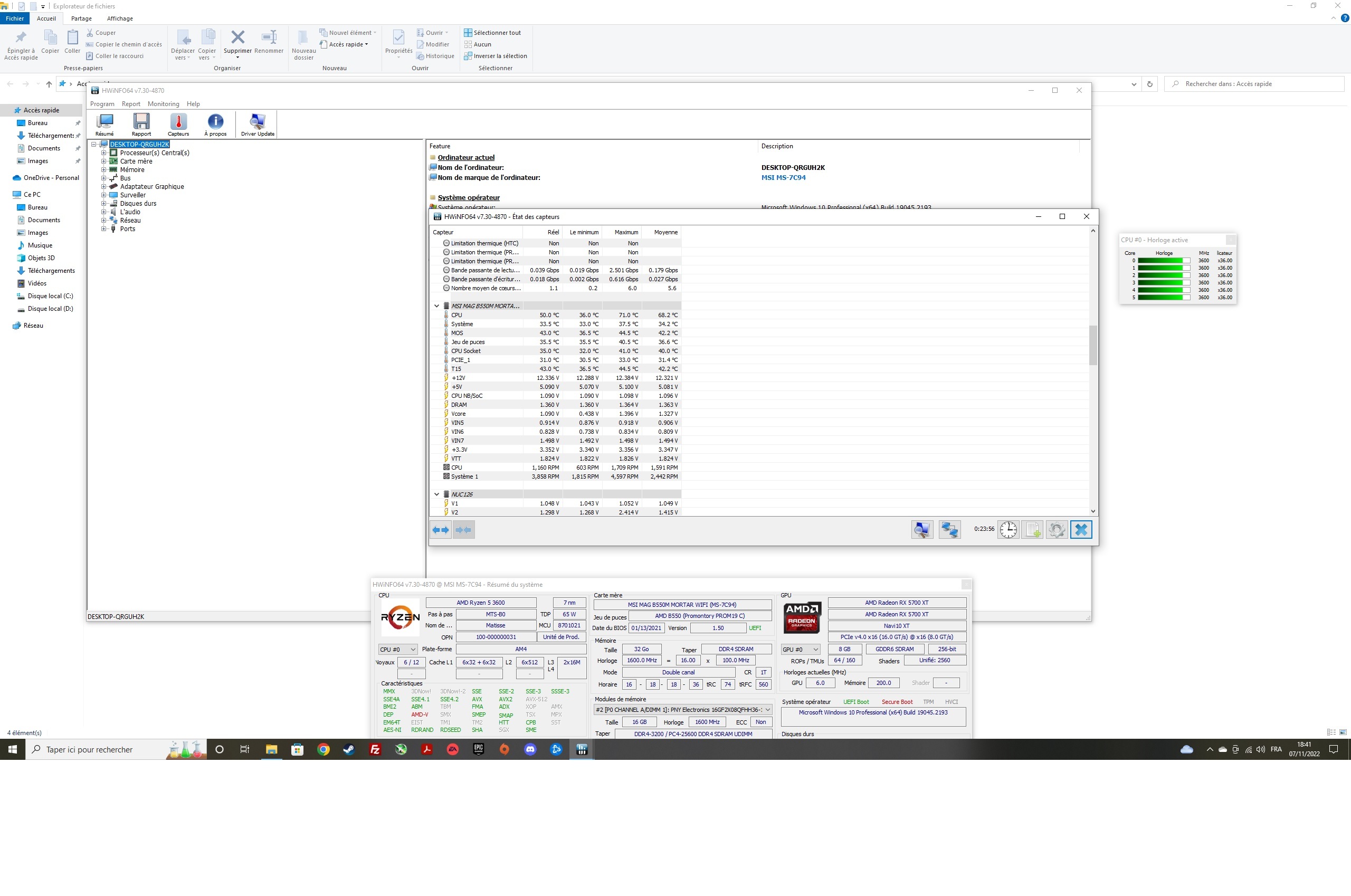Screen dimensions: 1351x896
Task: Open the Program menu in HWiNFO
Action: (102, 104)
